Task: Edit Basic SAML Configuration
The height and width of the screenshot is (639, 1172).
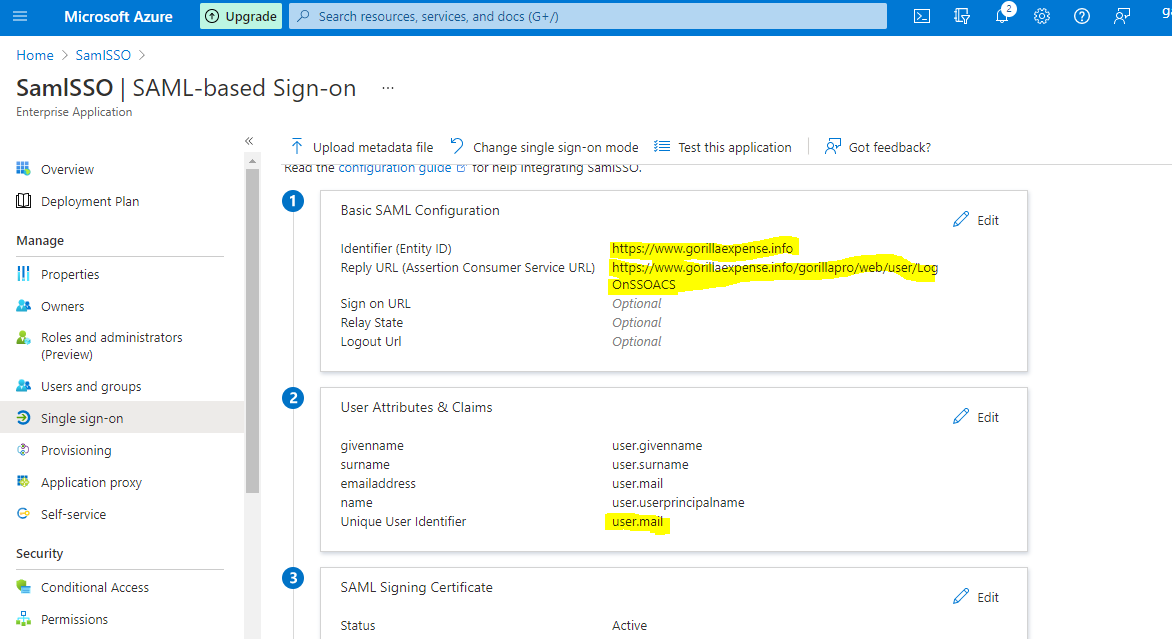Action: (x=976, y=220)
